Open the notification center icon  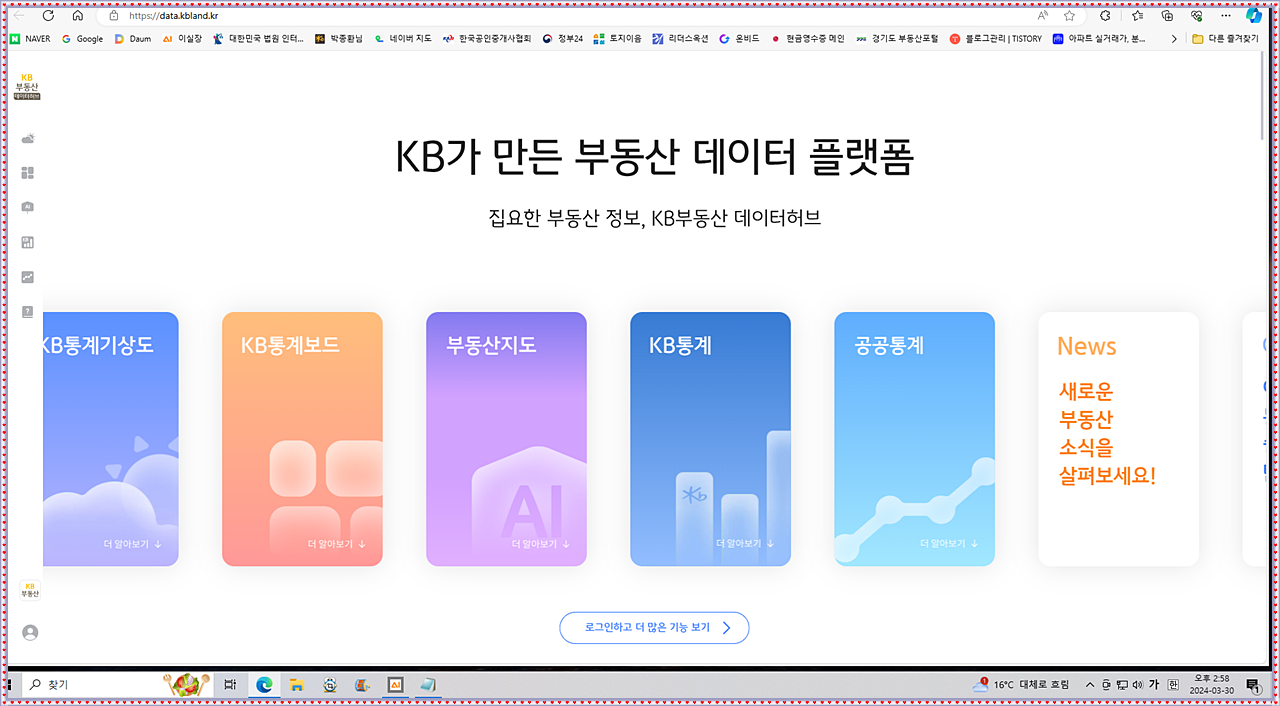click(x=1253, y=685)
